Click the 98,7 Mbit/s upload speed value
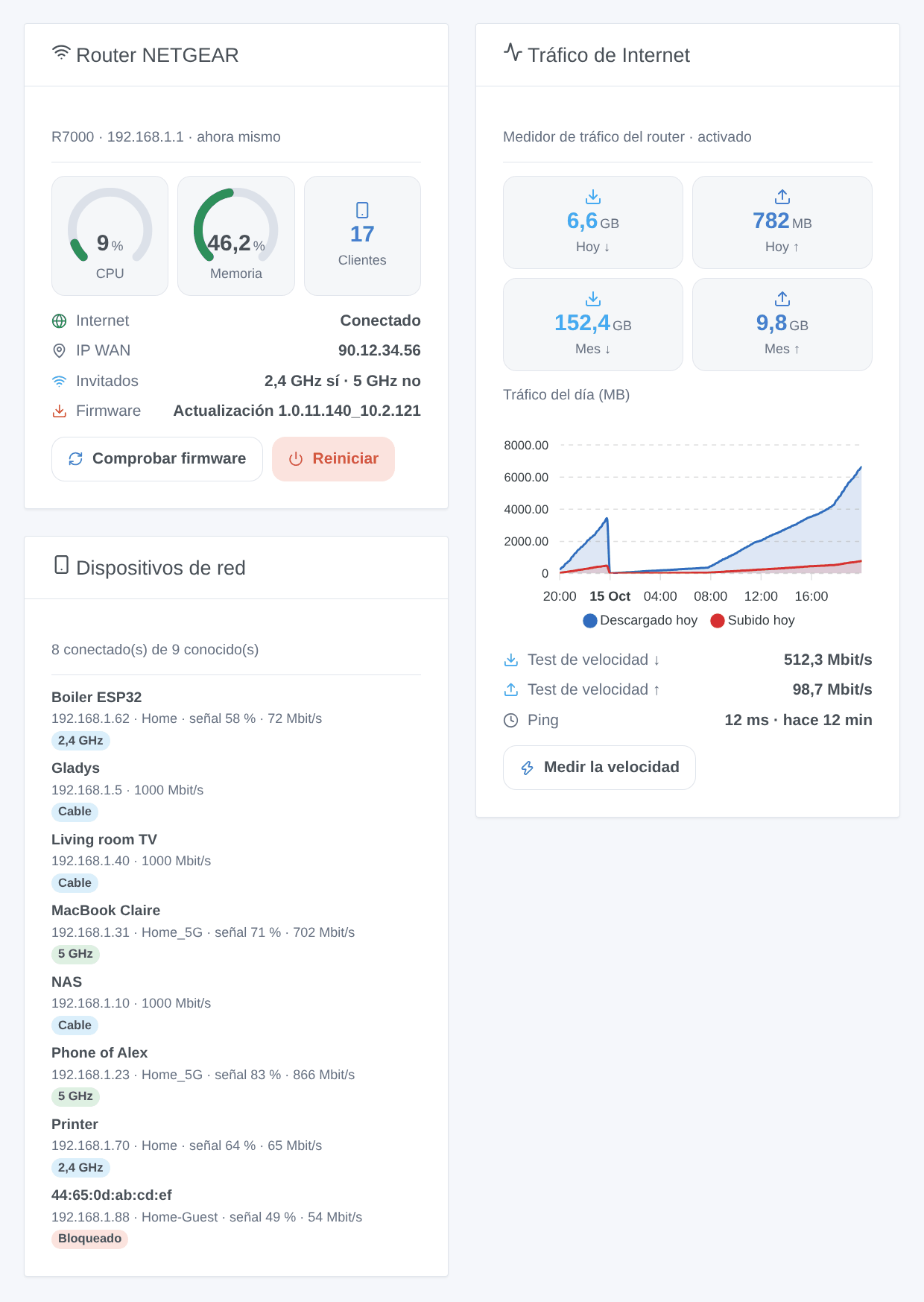Viewport: 924px width, 1302px height. coord(832,690)
